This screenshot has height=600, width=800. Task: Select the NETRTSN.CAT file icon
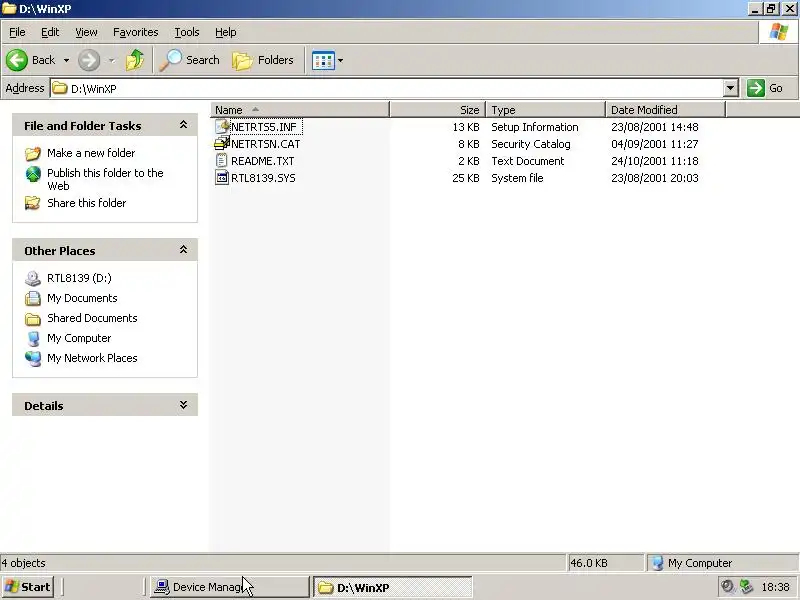[x=221, y=143]
